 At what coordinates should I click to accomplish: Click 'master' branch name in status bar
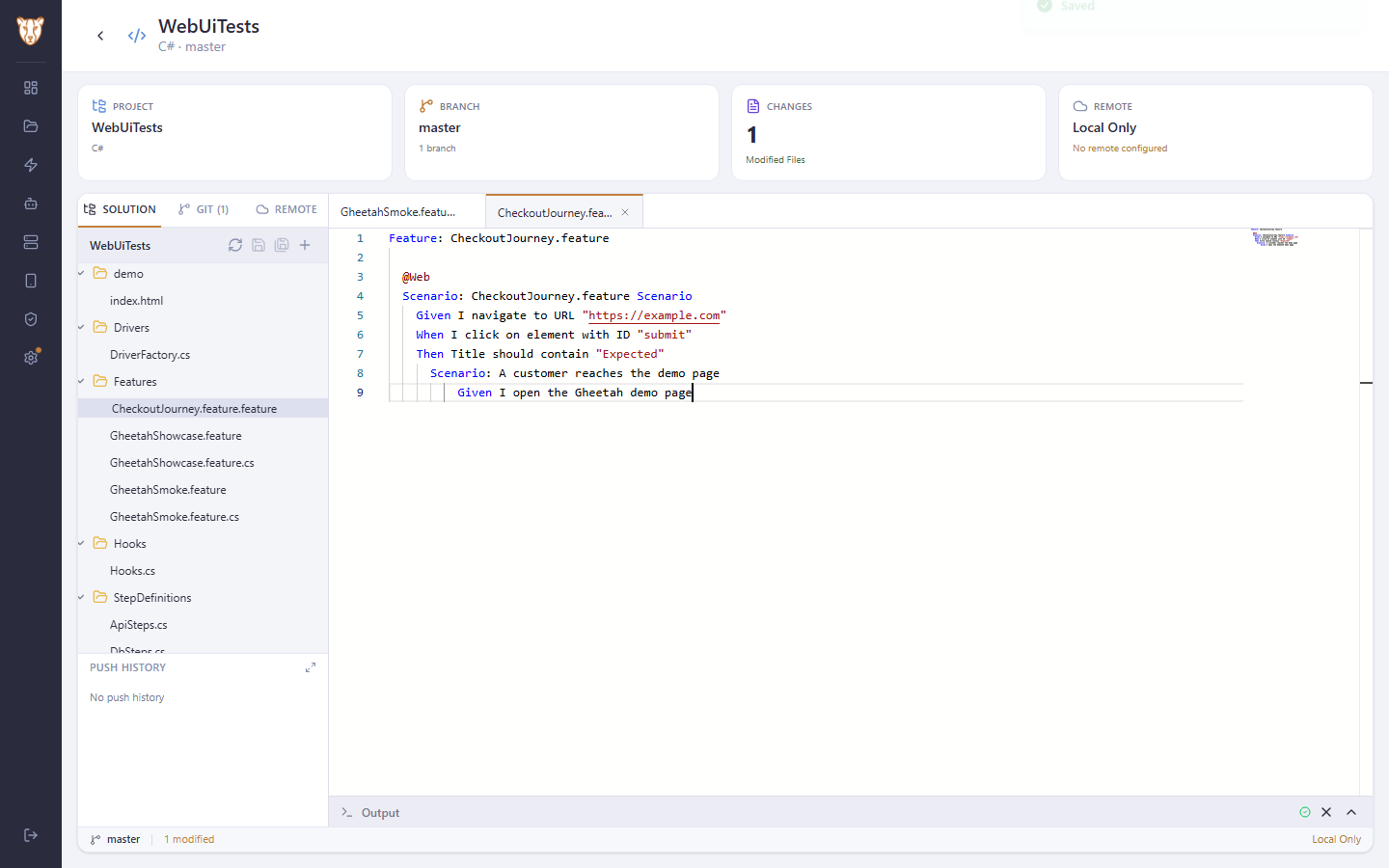(x=123, y=839)
